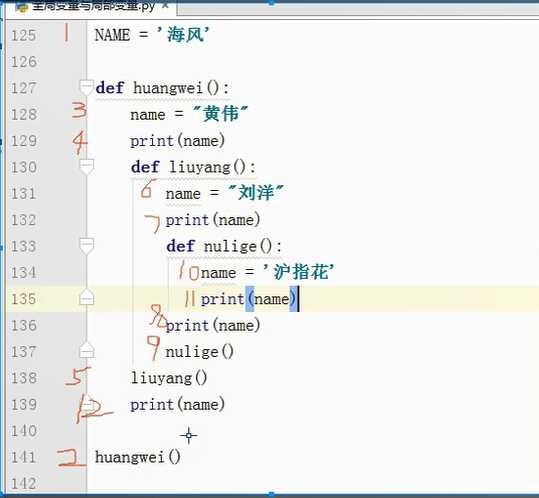Image resolution: width=539 pixels, height=498 pixels.
Task: Collapse the huangwei function fold marker
Action: click(x=86, y=87)
